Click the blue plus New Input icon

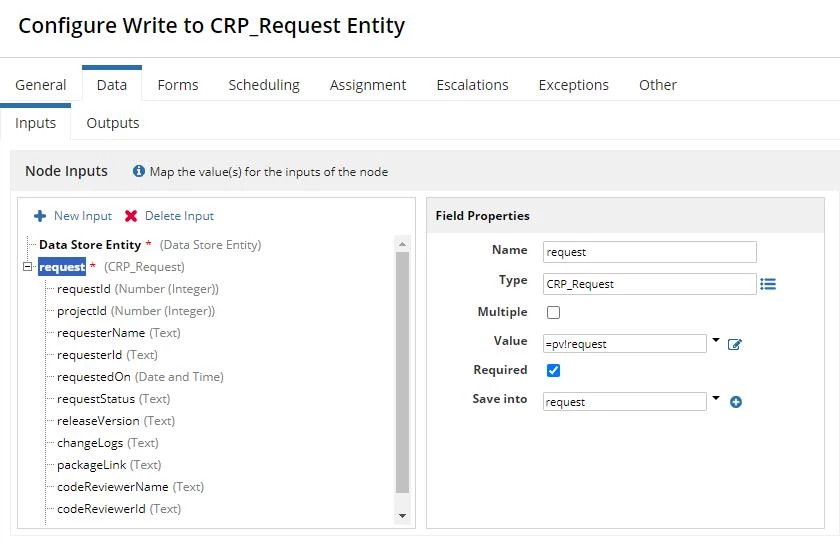point(40,216)
